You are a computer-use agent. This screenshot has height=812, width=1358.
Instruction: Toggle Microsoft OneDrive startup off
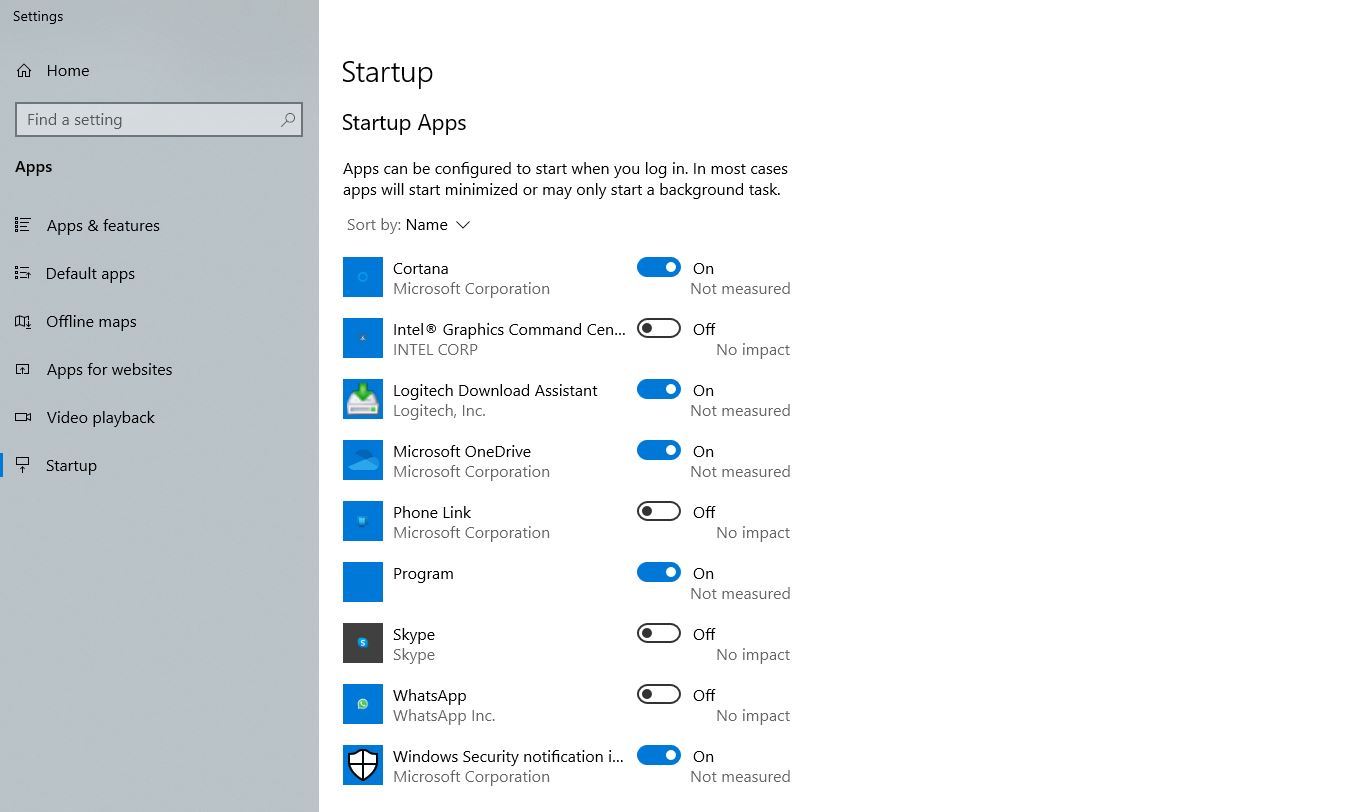[659, 450]
